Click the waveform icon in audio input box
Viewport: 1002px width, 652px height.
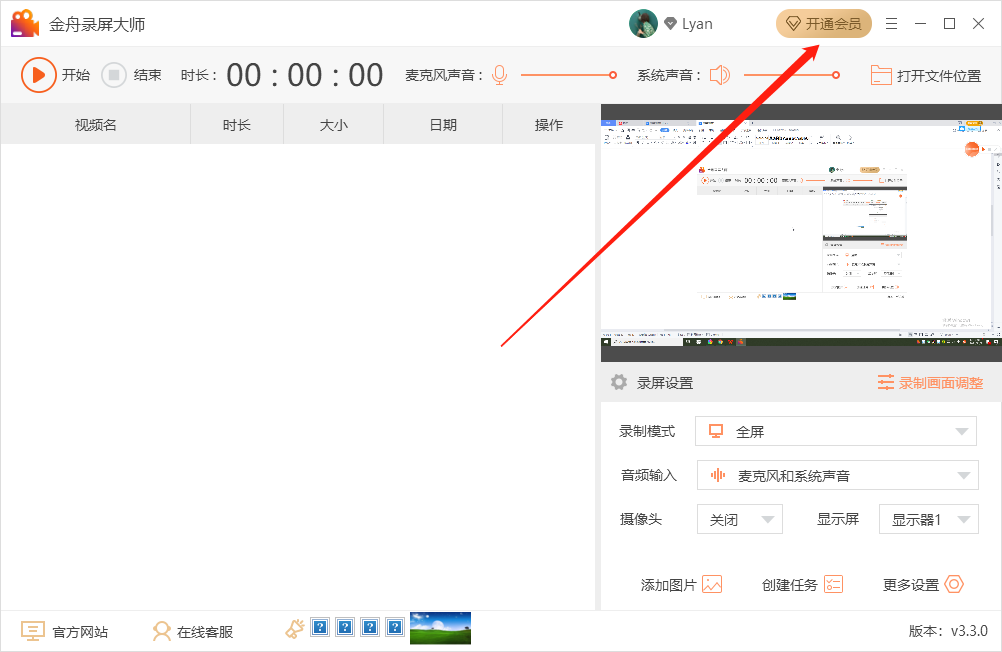[x=718, y=475]
